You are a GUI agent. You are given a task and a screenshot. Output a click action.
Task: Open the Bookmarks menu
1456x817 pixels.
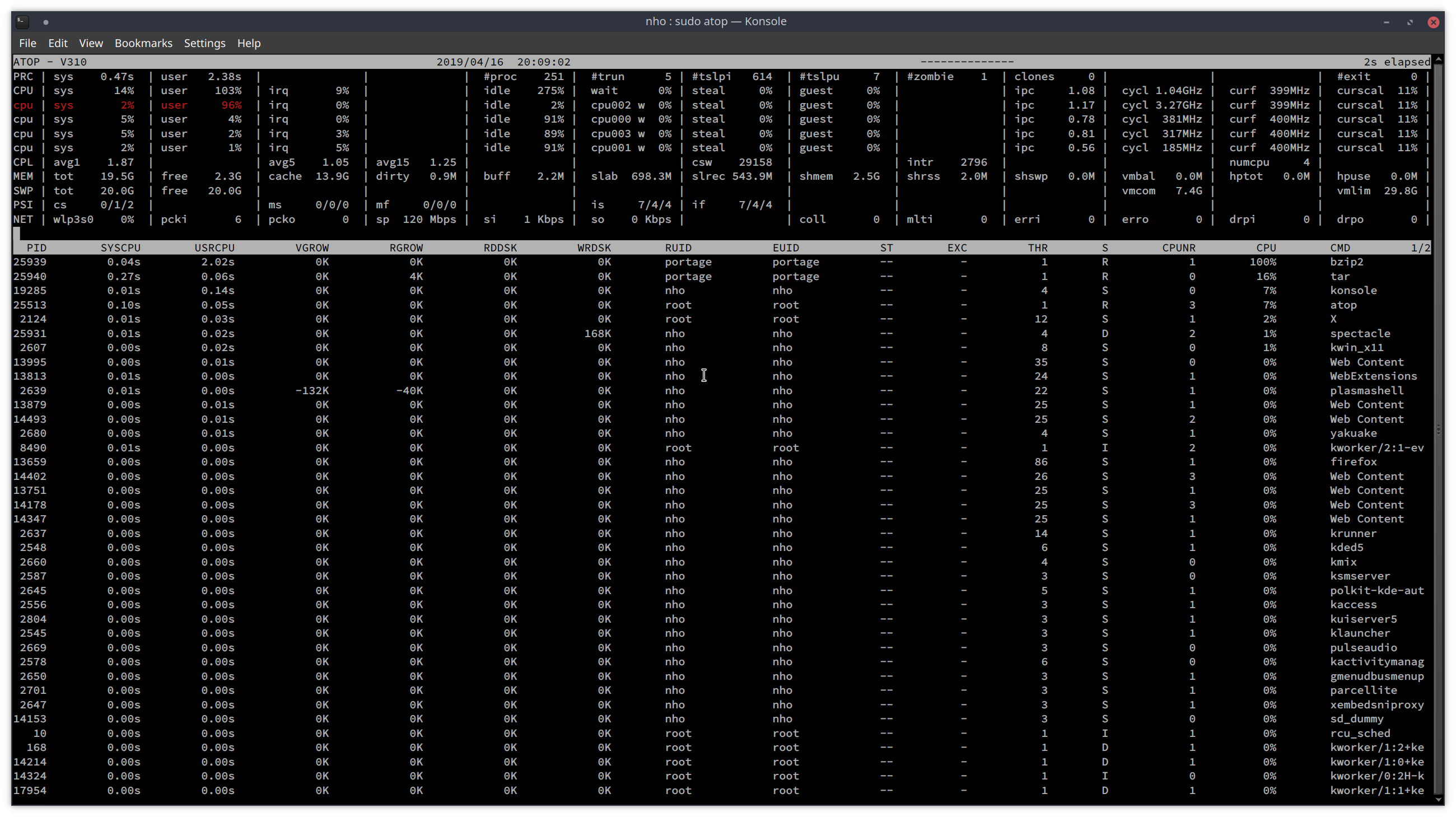coord(143,43)
